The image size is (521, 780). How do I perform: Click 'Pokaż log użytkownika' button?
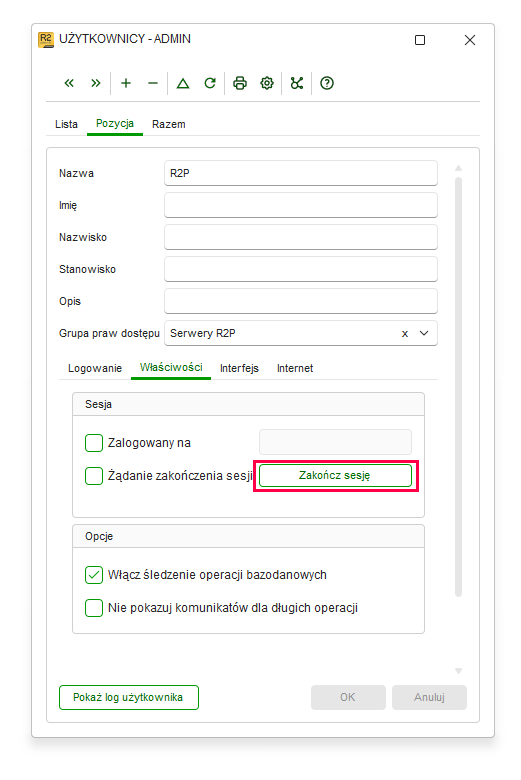[x=129, y=697]
